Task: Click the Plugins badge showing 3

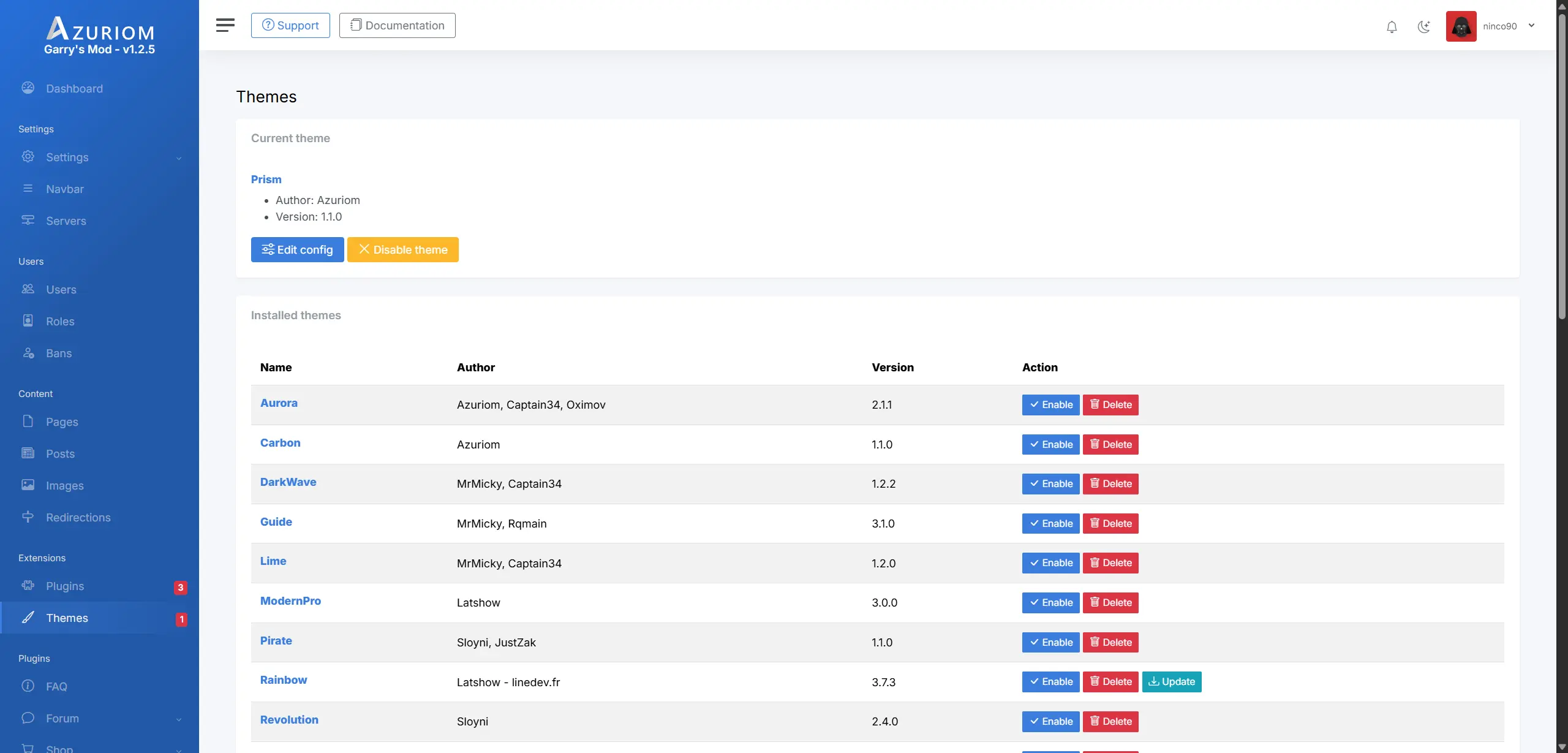Action: (180, 587)
